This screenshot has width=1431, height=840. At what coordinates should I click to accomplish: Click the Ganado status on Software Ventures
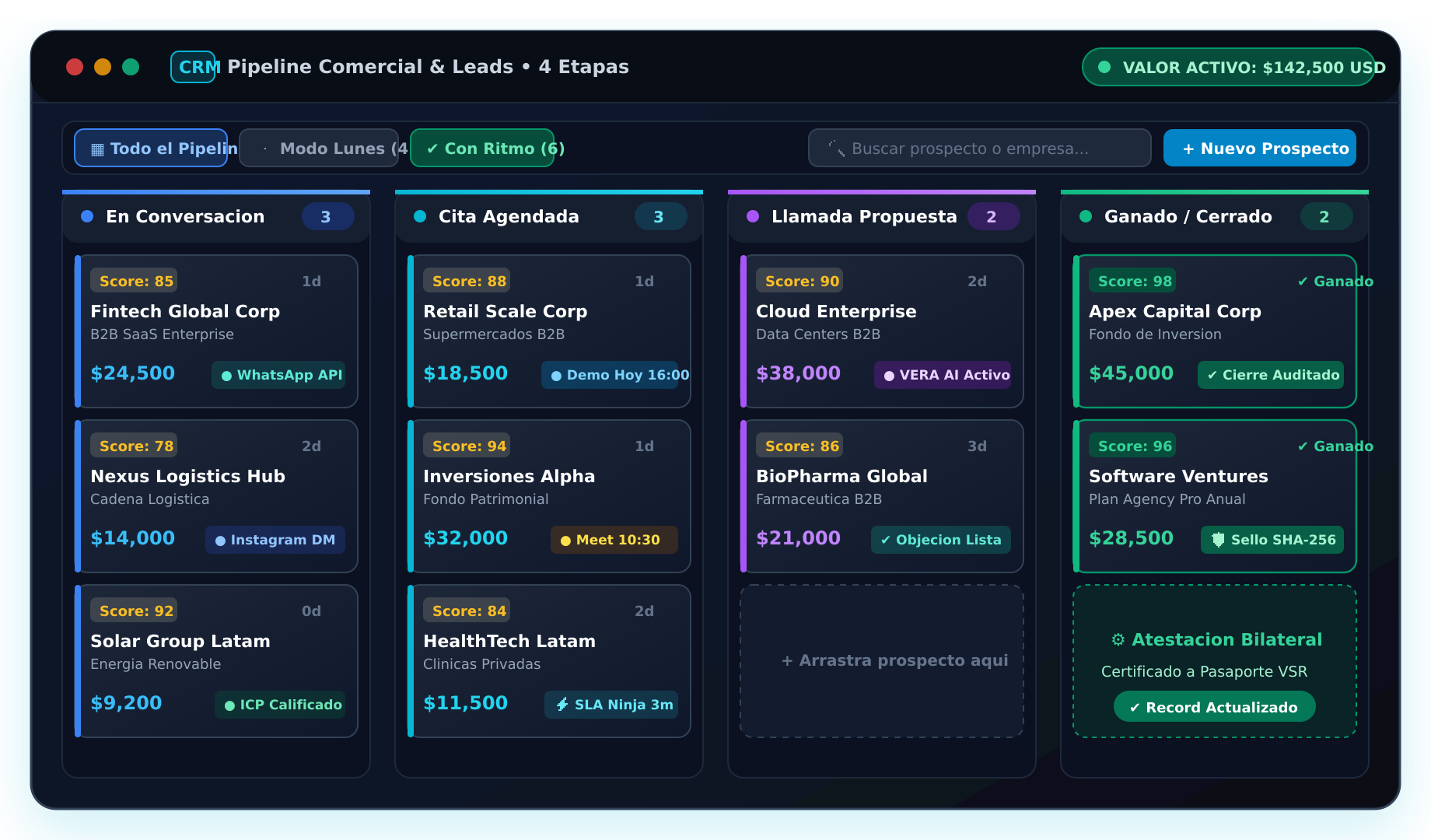tap(1335, 446)
